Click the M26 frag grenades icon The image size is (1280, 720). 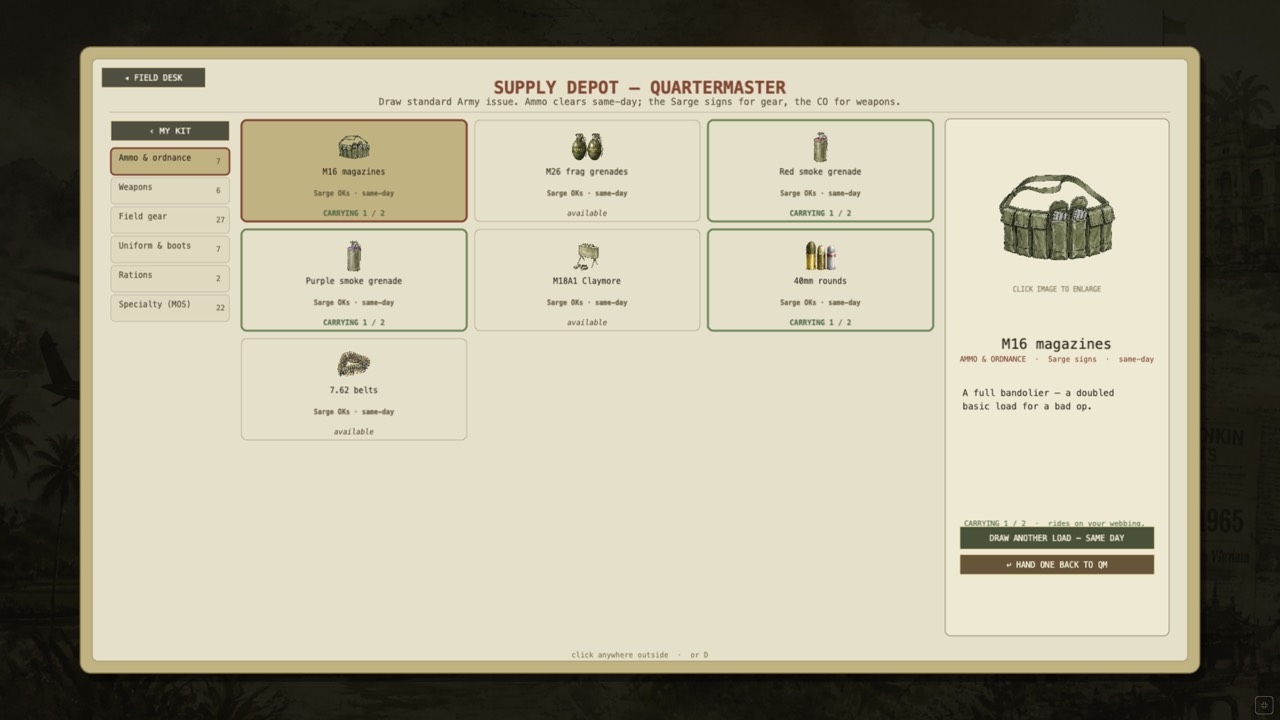[587, 147]
